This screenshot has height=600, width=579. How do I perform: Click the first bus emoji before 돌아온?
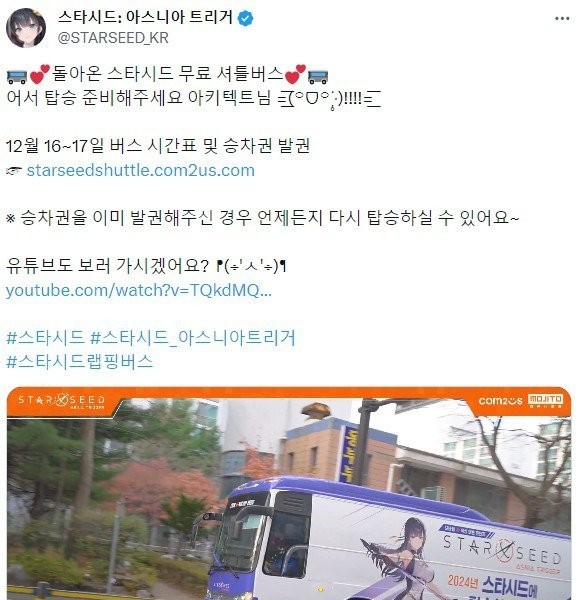17,77
